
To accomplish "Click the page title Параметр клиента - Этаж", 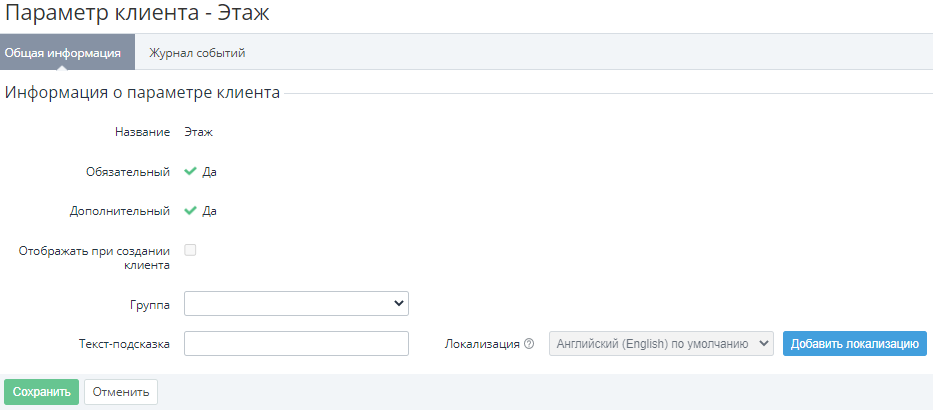I will [x=137, y=13].
